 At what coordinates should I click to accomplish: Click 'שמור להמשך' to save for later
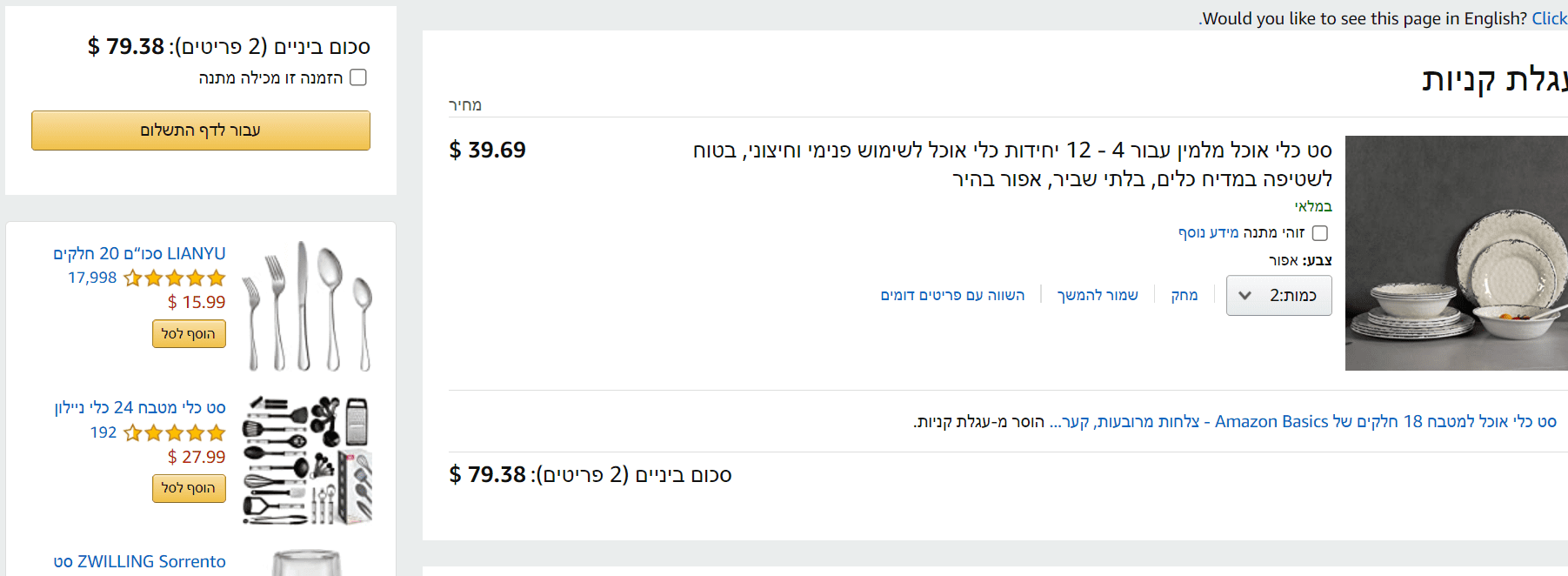pos(1098,296)
